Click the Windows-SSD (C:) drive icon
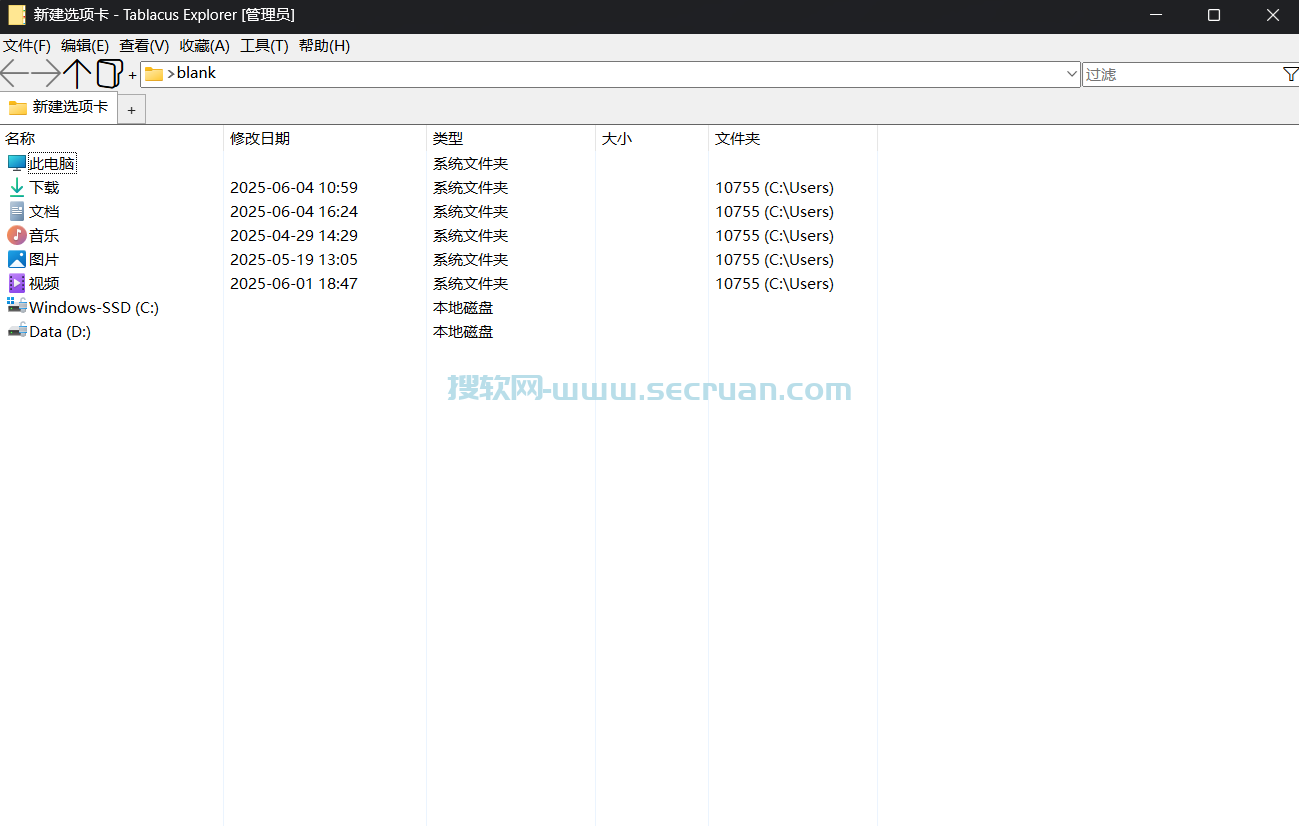This screenshot has width=1299, height=826. [x=17, y=306]
